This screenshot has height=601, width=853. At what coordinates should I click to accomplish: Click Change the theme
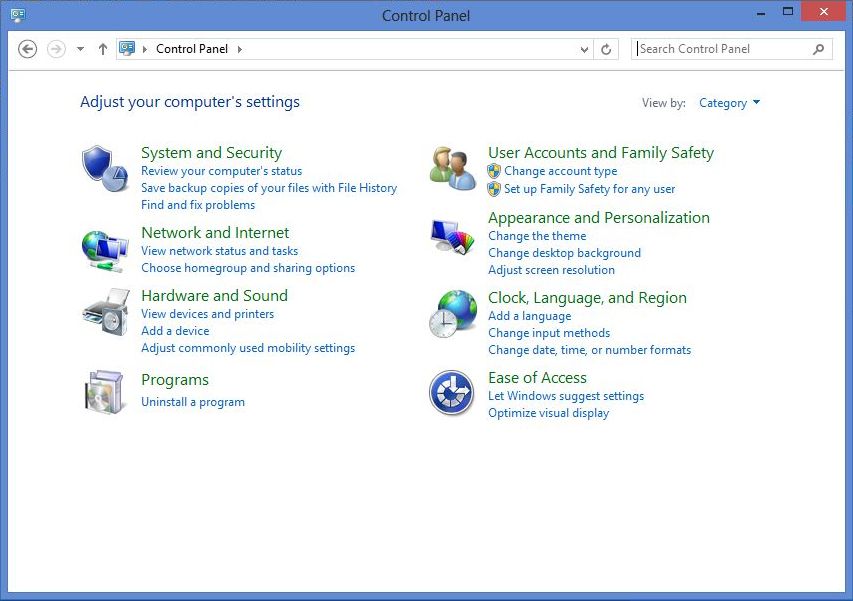[537, 236]
